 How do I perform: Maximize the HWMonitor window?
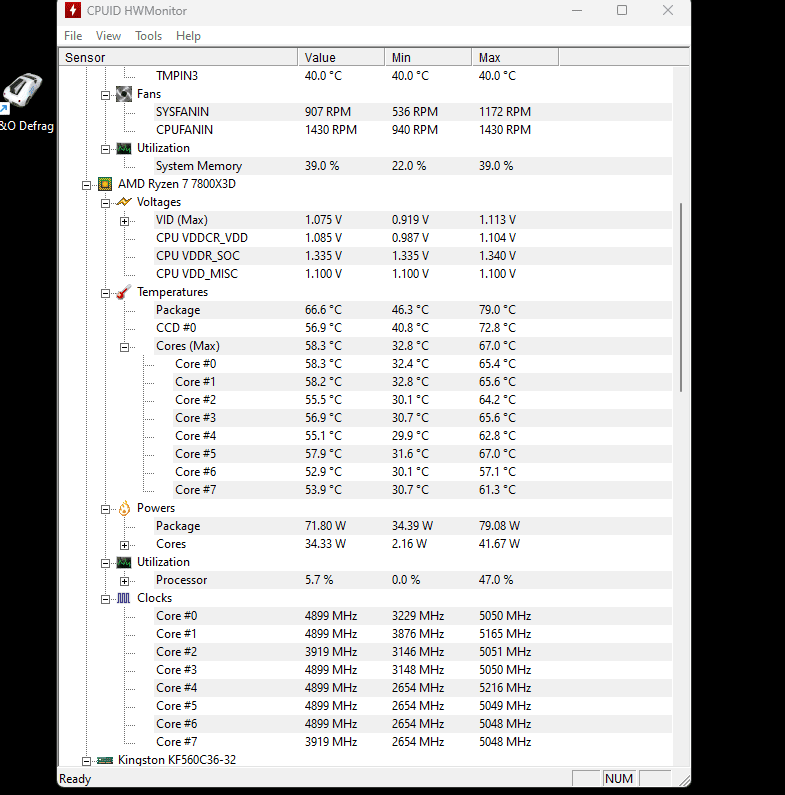[x=622, y=10]
